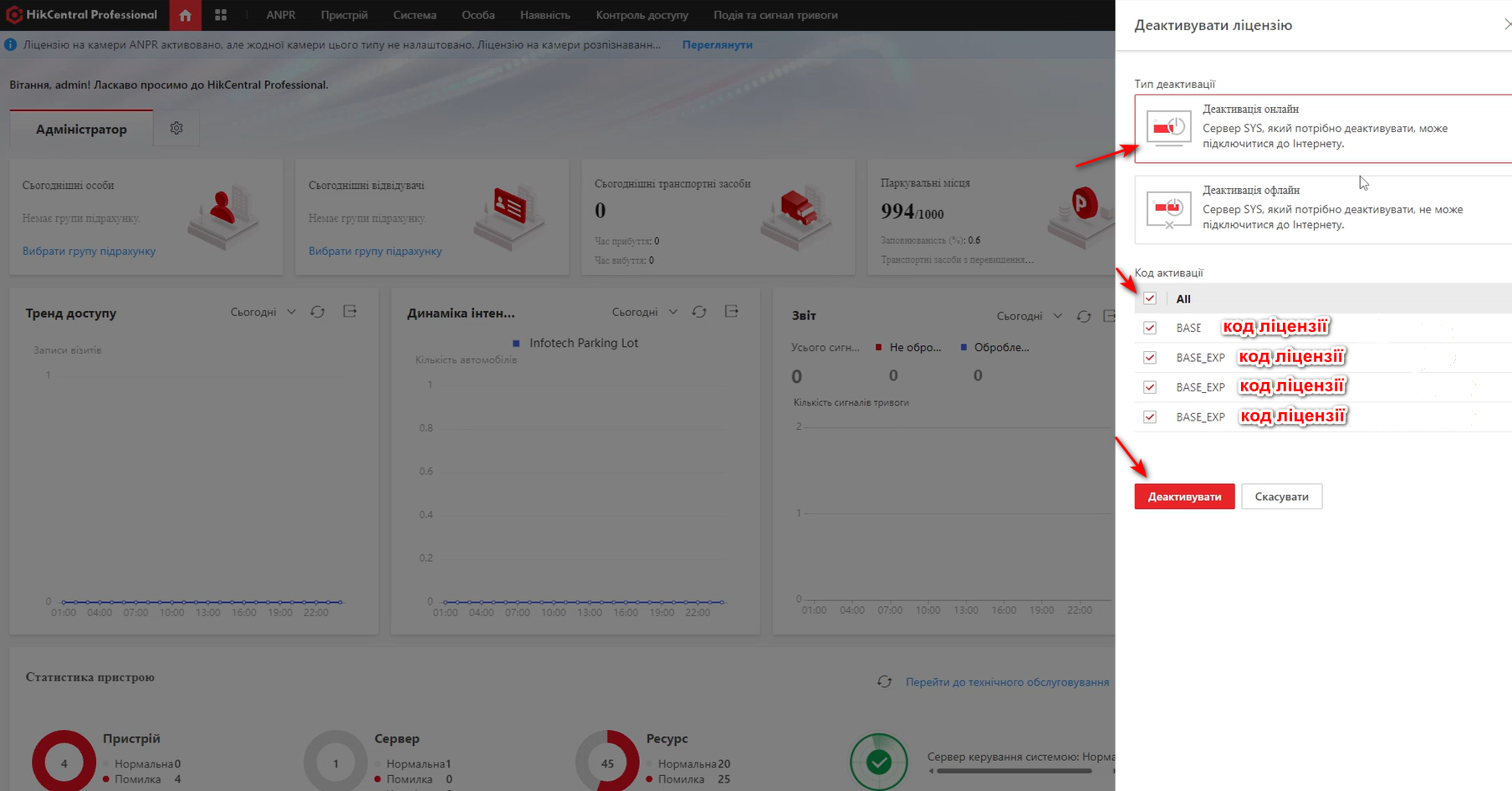Open the Сьогодні dropdown in Звіт panel
1512x791 pixels.
pos(1029,316)
